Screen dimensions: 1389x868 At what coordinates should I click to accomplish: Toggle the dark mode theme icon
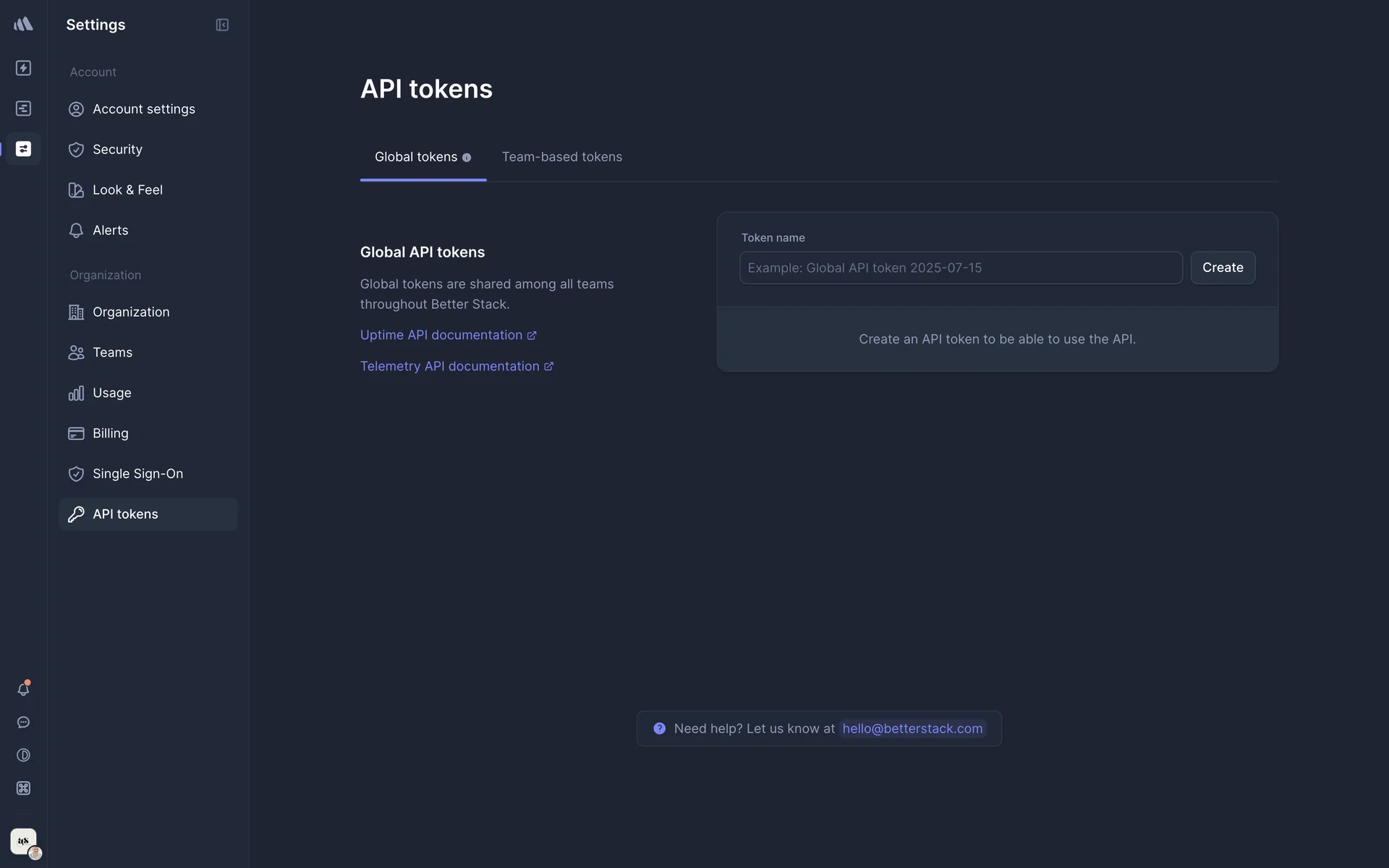(x=23, y=755)
